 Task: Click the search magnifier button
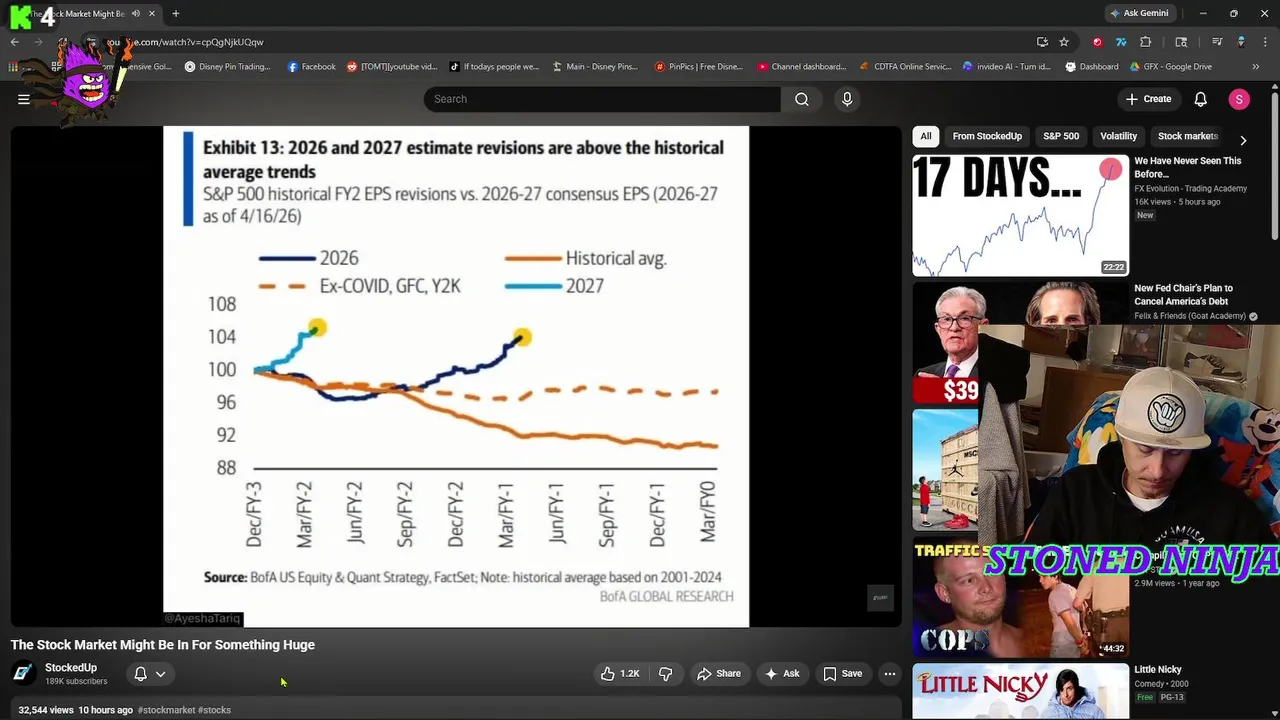click(802, 99)
